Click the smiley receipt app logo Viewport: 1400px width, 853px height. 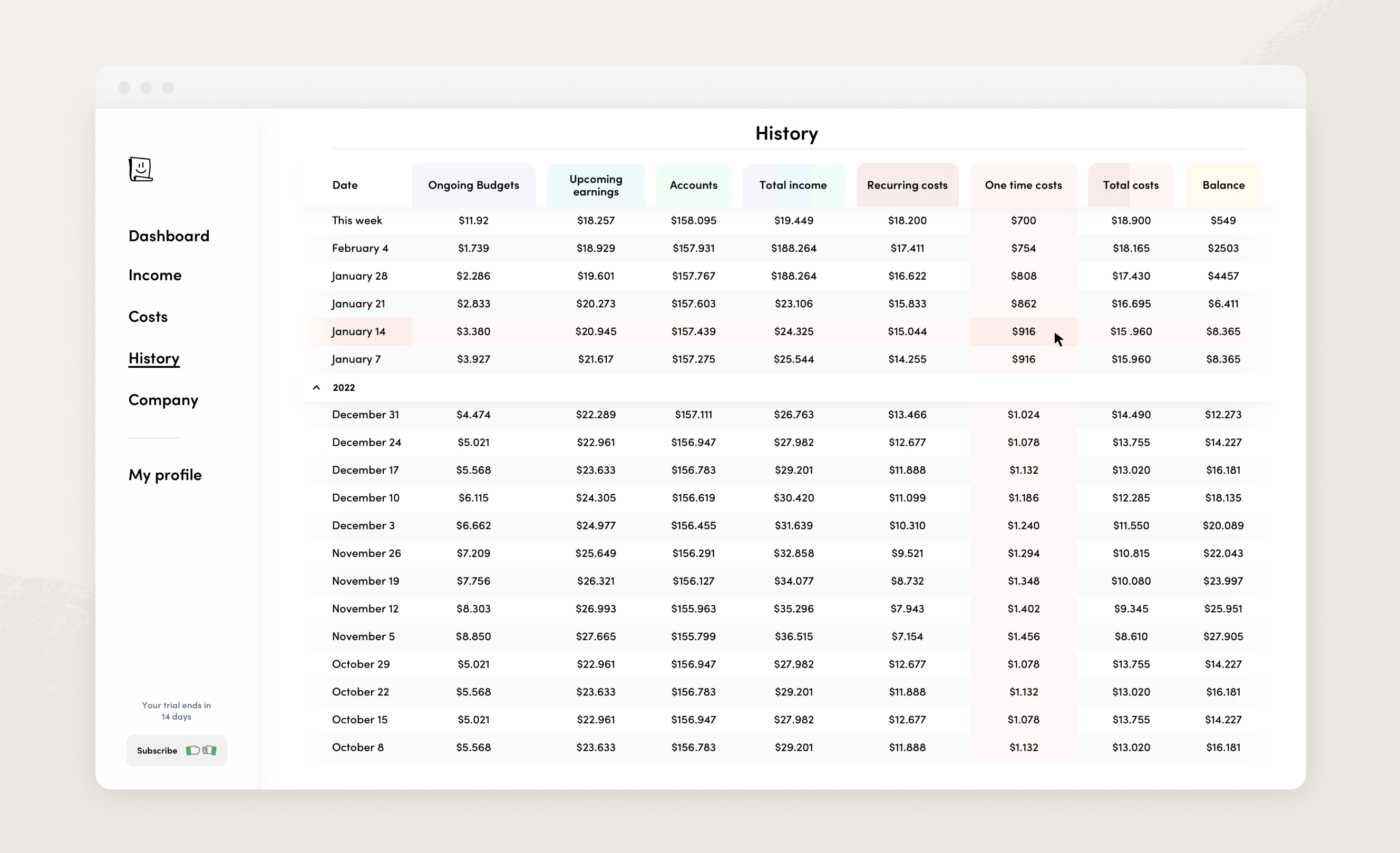click(x=140, y=169)
